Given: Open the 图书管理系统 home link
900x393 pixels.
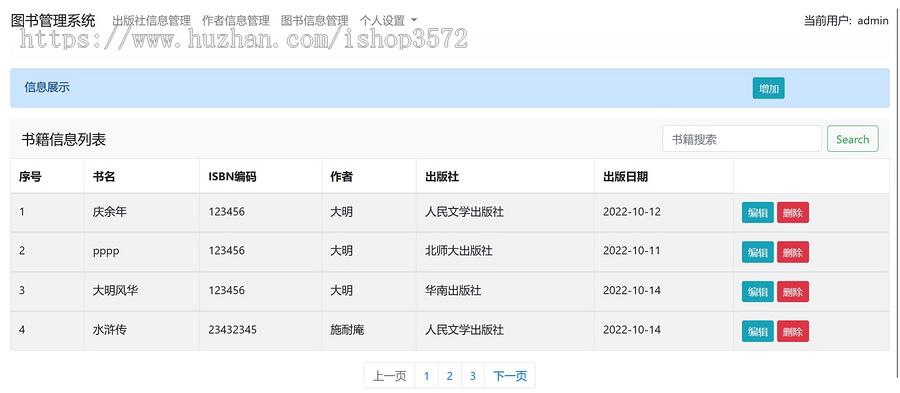Looking at the screenshot, I should (53, 21).
